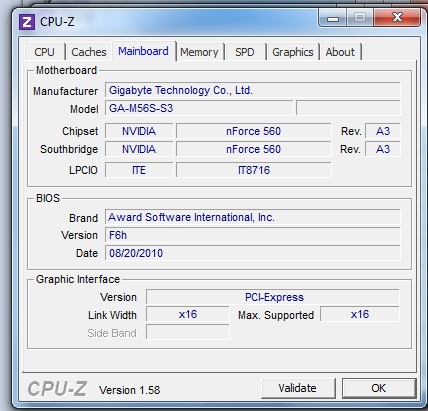Click the Chipset nForce 560 field

pos(253,131)
